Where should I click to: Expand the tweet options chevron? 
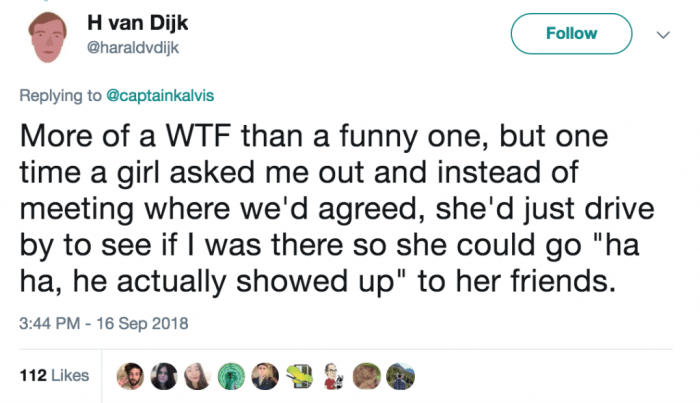[x=661, y=33]
